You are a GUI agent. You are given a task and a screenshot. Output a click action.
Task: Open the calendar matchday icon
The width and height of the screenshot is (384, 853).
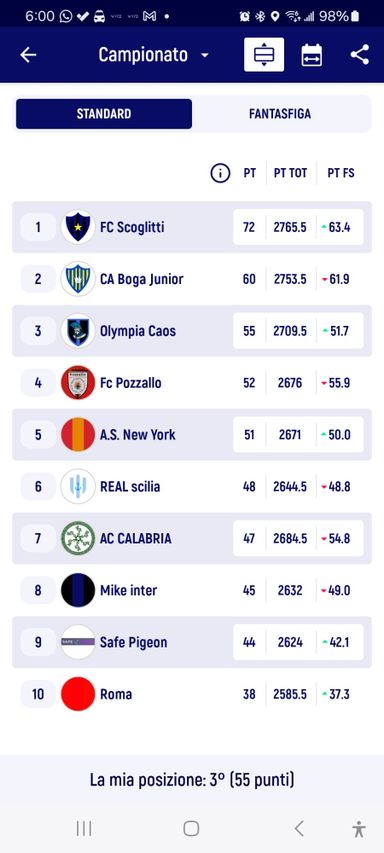(312, 55)
